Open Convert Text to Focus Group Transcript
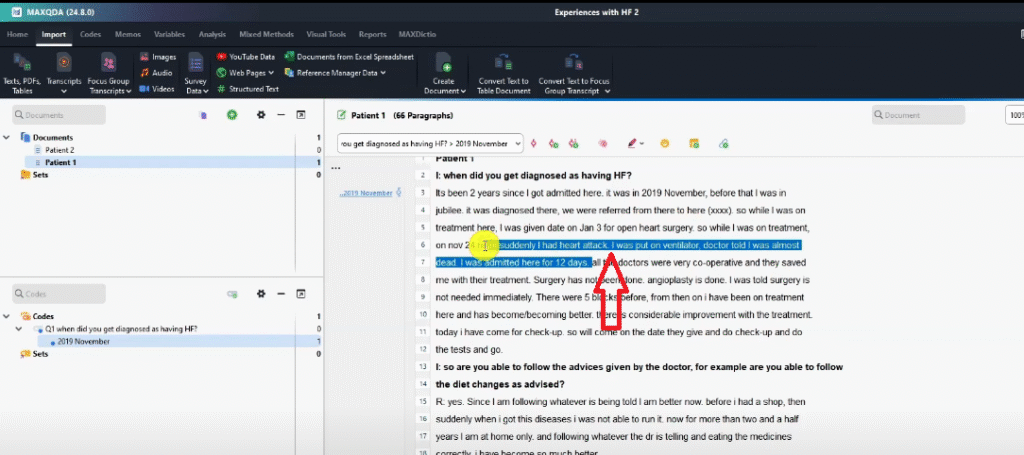The width and height of the screenshot is (1024, 455). click(574, 73)
